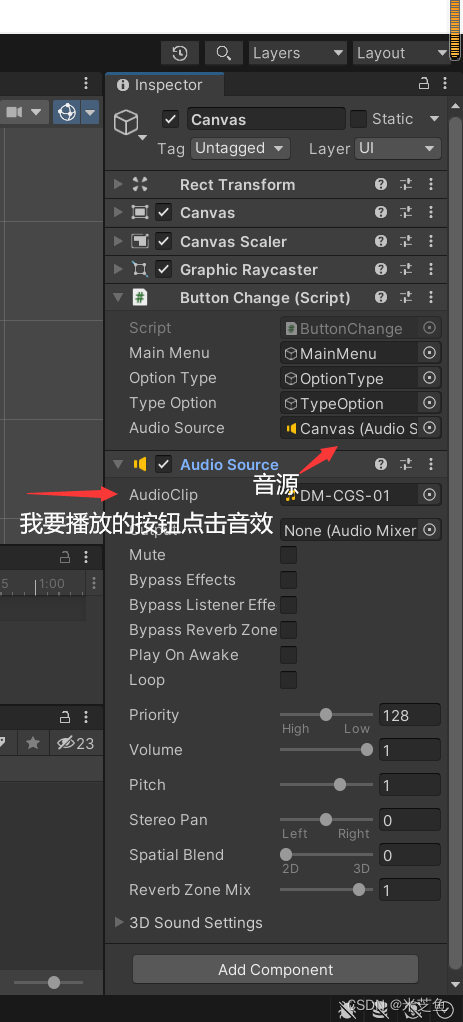Pick object for Audio Source field
463x1022 pixels.
click(429, 428)
